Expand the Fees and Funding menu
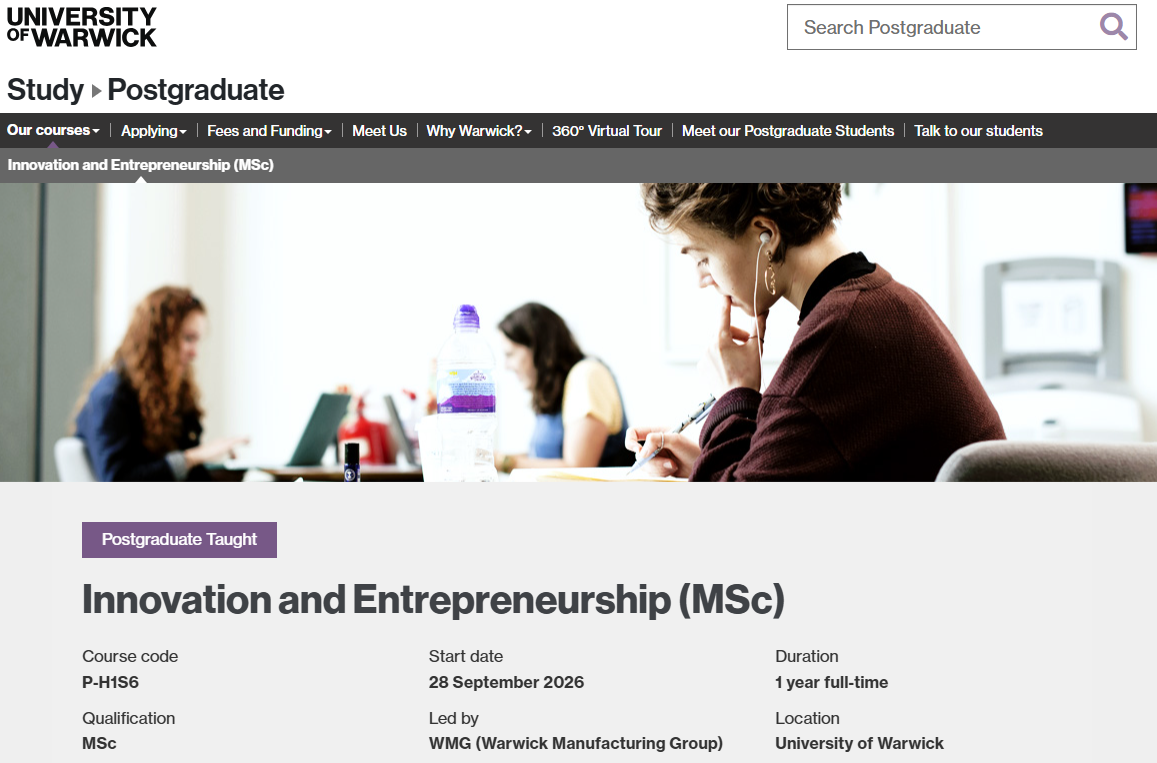1157x763 pixels. click(x=269, y=131)
